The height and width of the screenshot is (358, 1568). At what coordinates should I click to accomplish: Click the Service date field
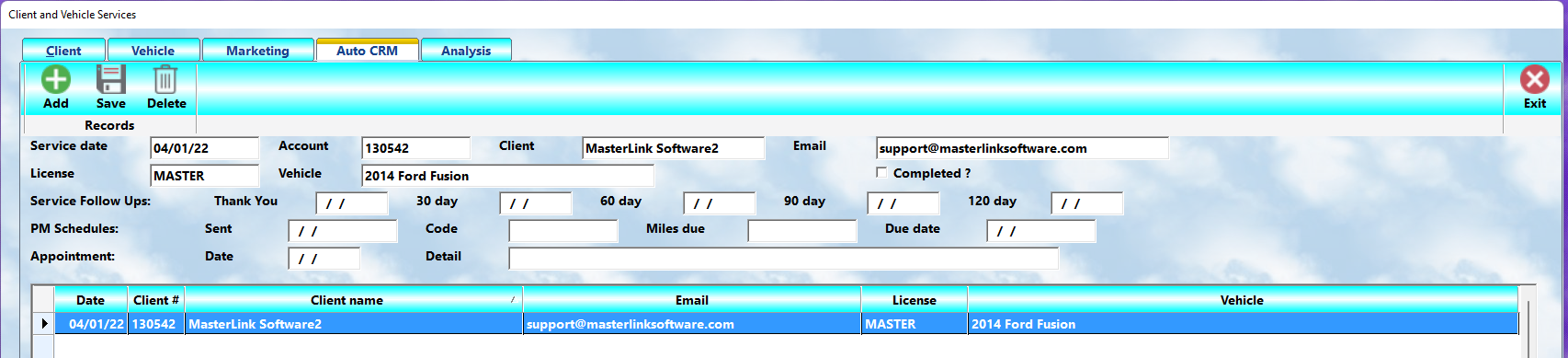(x=205, y=148)
